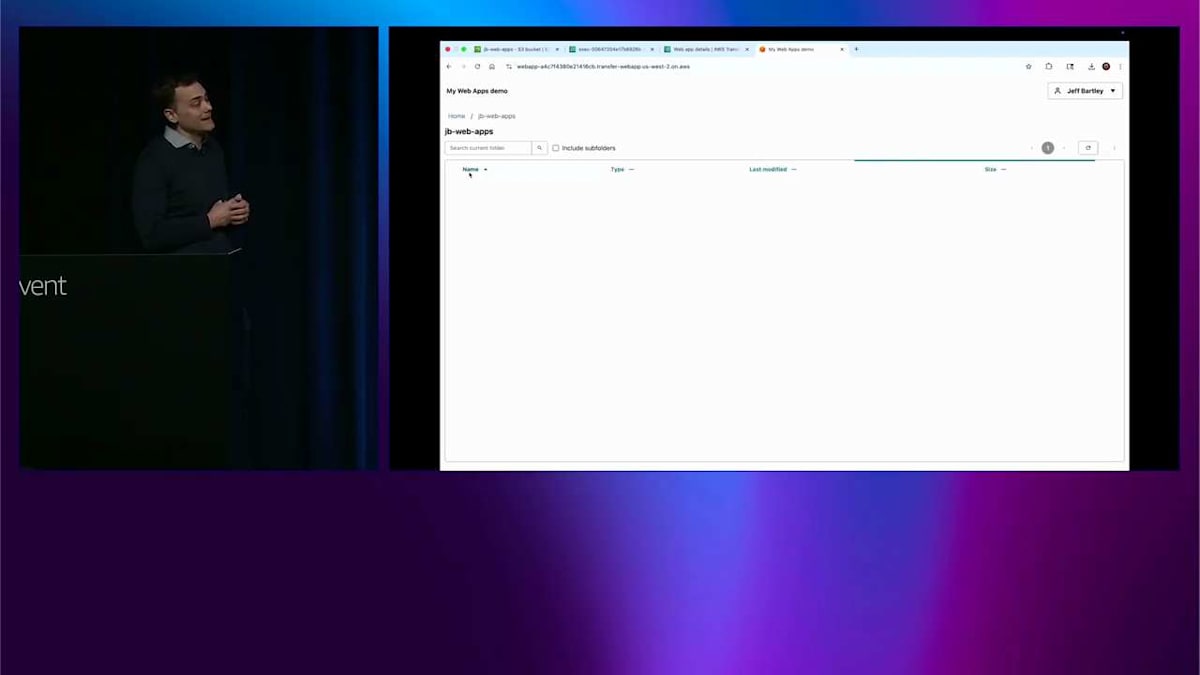Reload the page with browser refresh icon

coord(477,67)
